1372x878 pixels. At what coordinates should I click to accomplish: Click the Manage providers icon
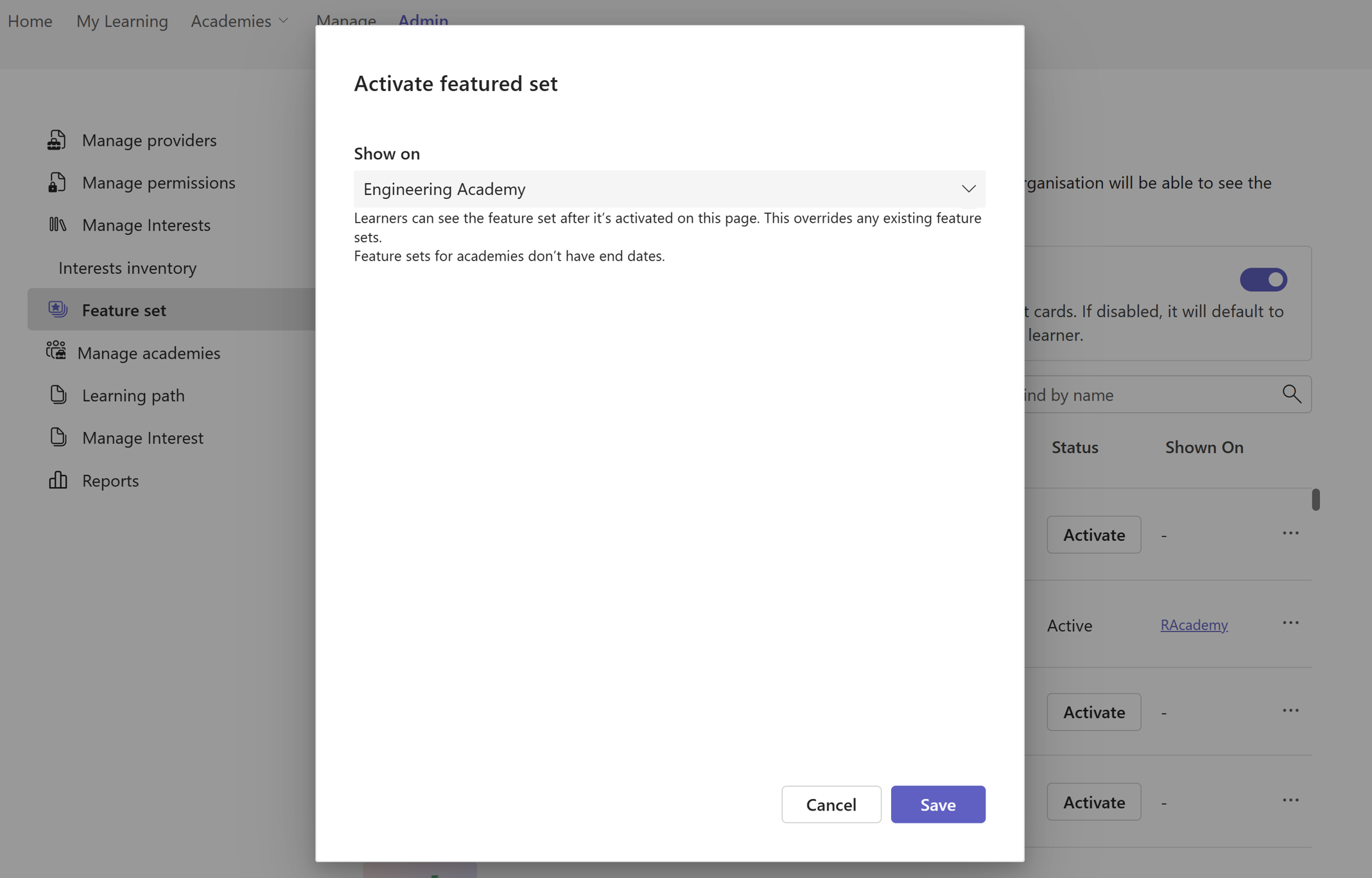[57, 139]
